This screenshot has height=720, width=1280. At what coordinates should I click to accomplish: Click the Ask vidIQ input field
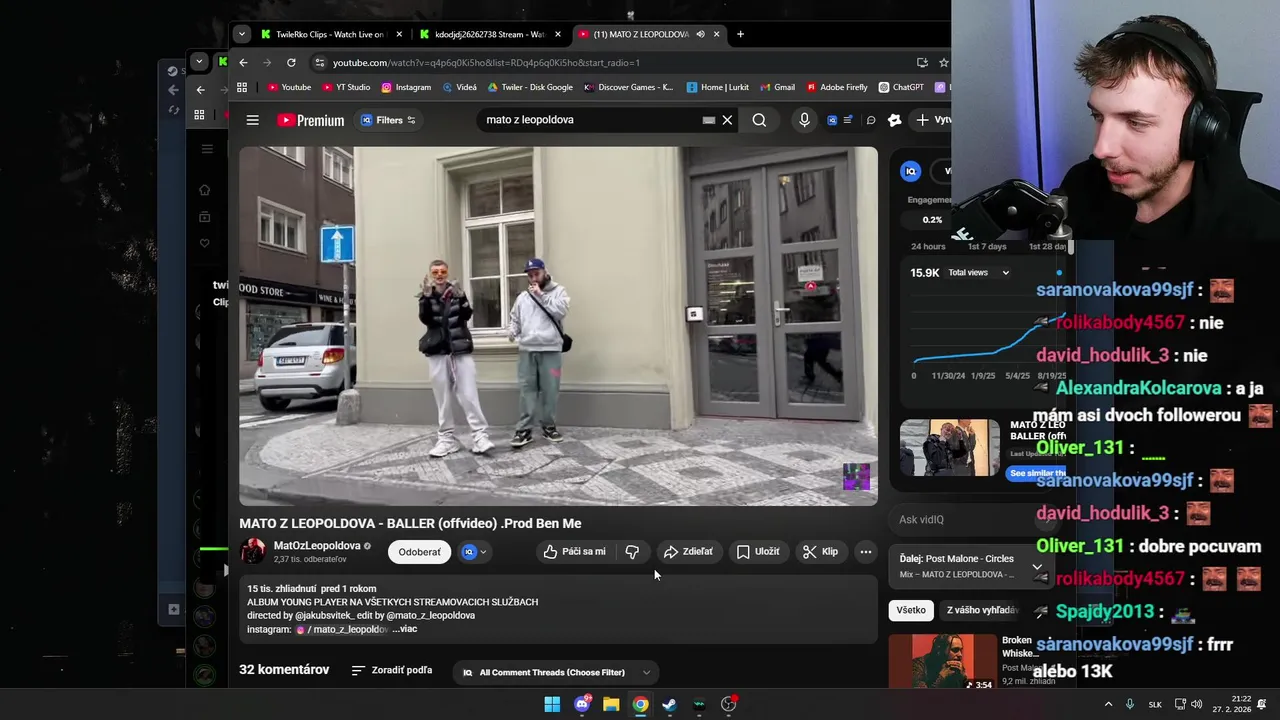point(970,520)
